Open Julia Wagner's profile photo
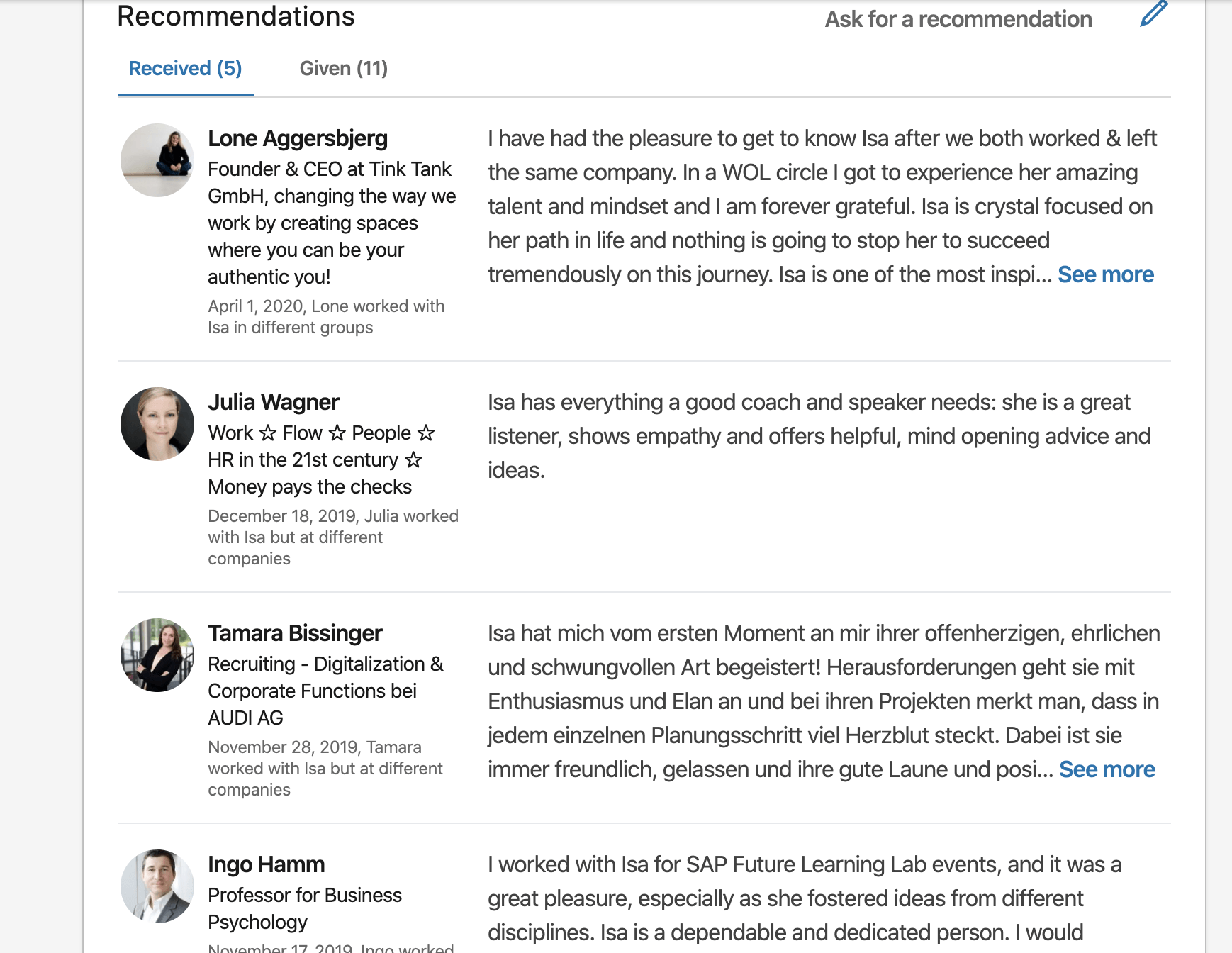1232x953 pixels. pyautogui.click(x=157, y=424)
